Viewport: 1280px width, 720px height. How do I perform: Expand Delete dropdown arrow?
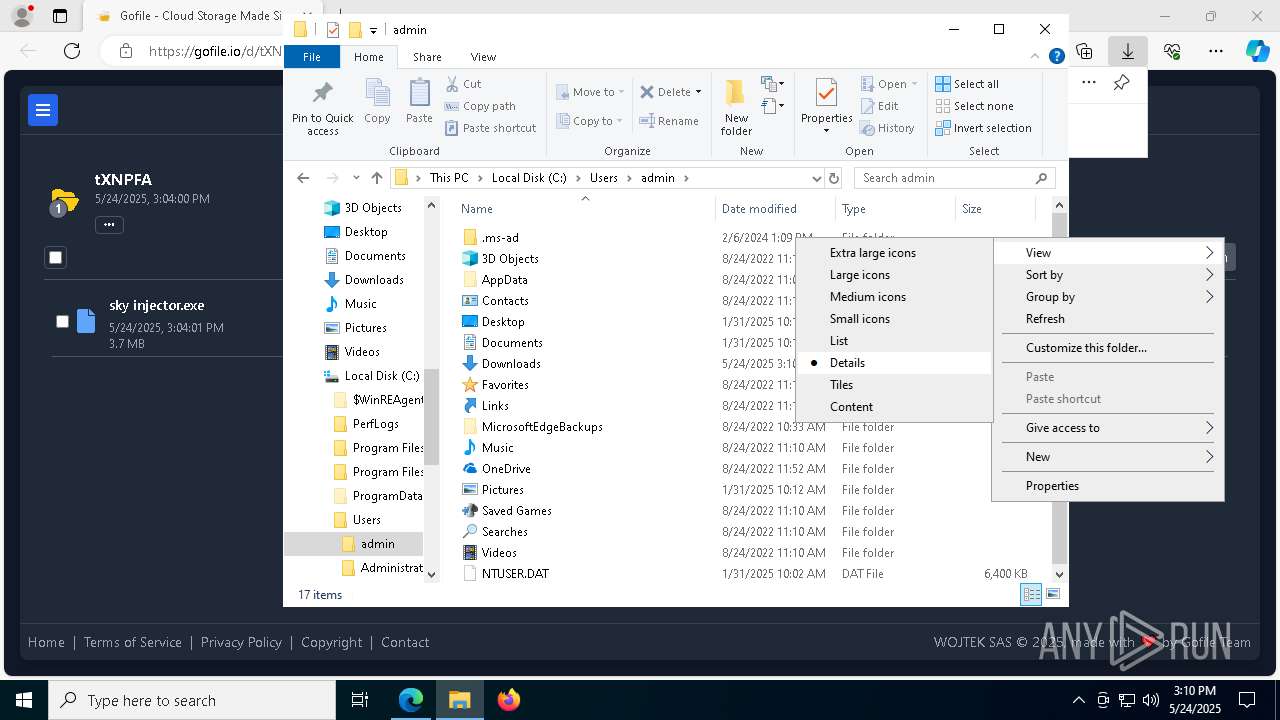[698, 92]
